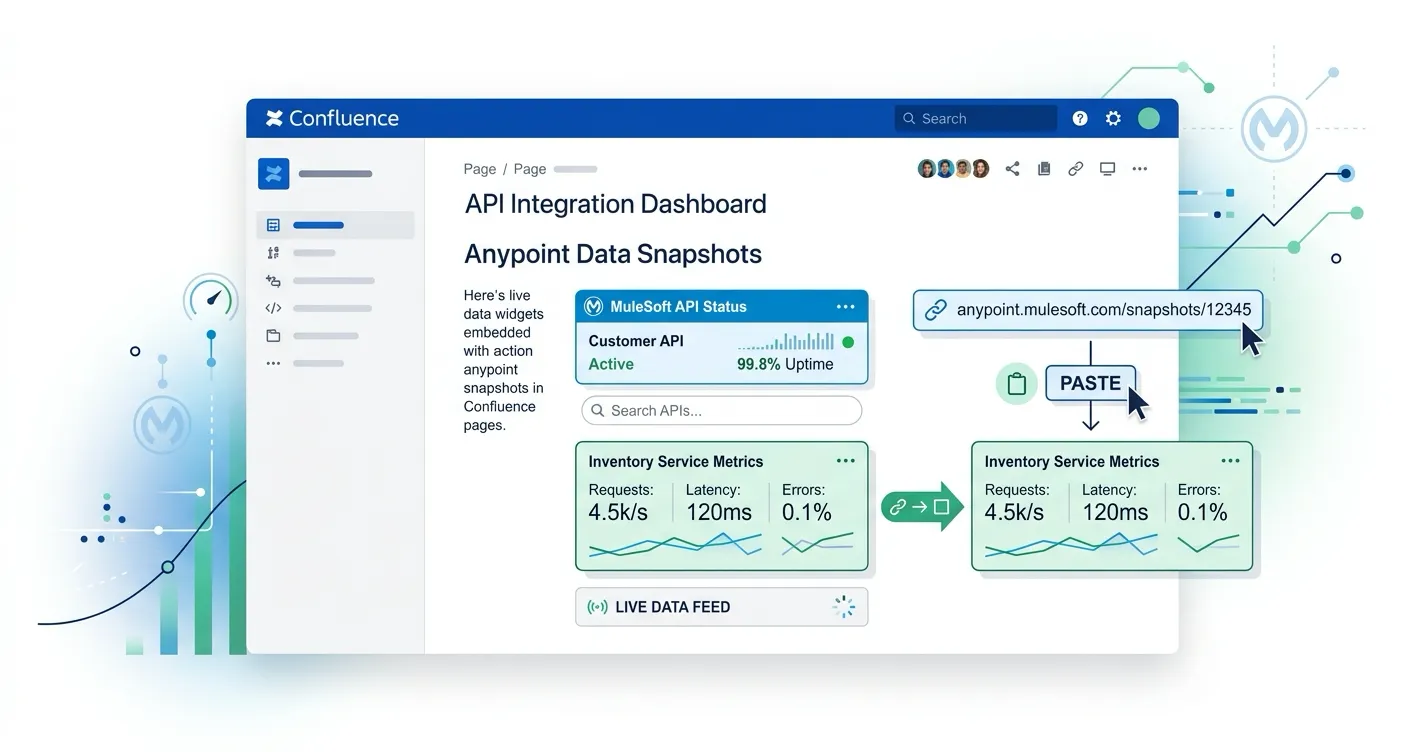Open the pages panel icon in sidebar

272,224
